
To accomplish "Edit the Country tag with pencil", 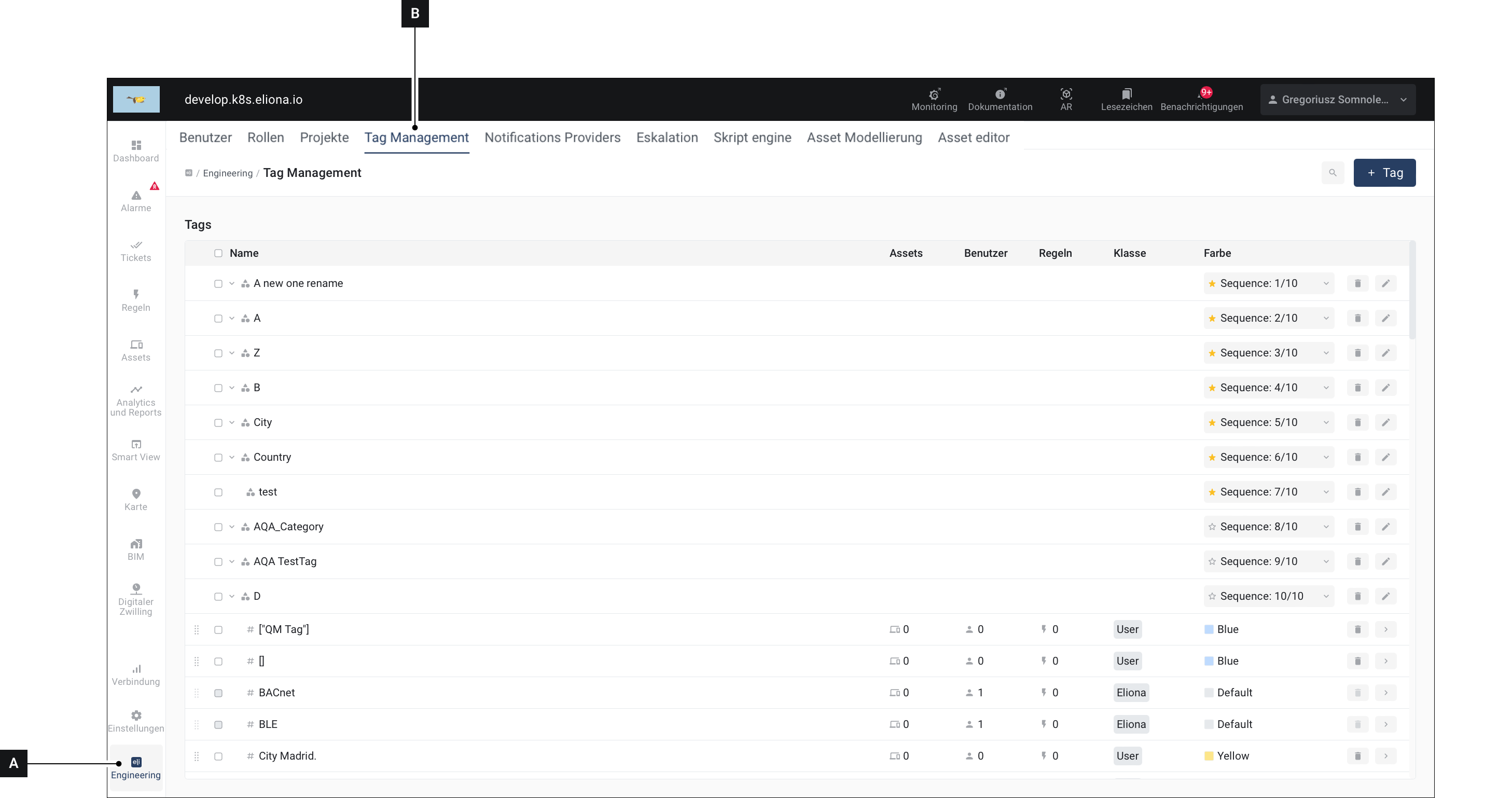I will [1385, 458].
